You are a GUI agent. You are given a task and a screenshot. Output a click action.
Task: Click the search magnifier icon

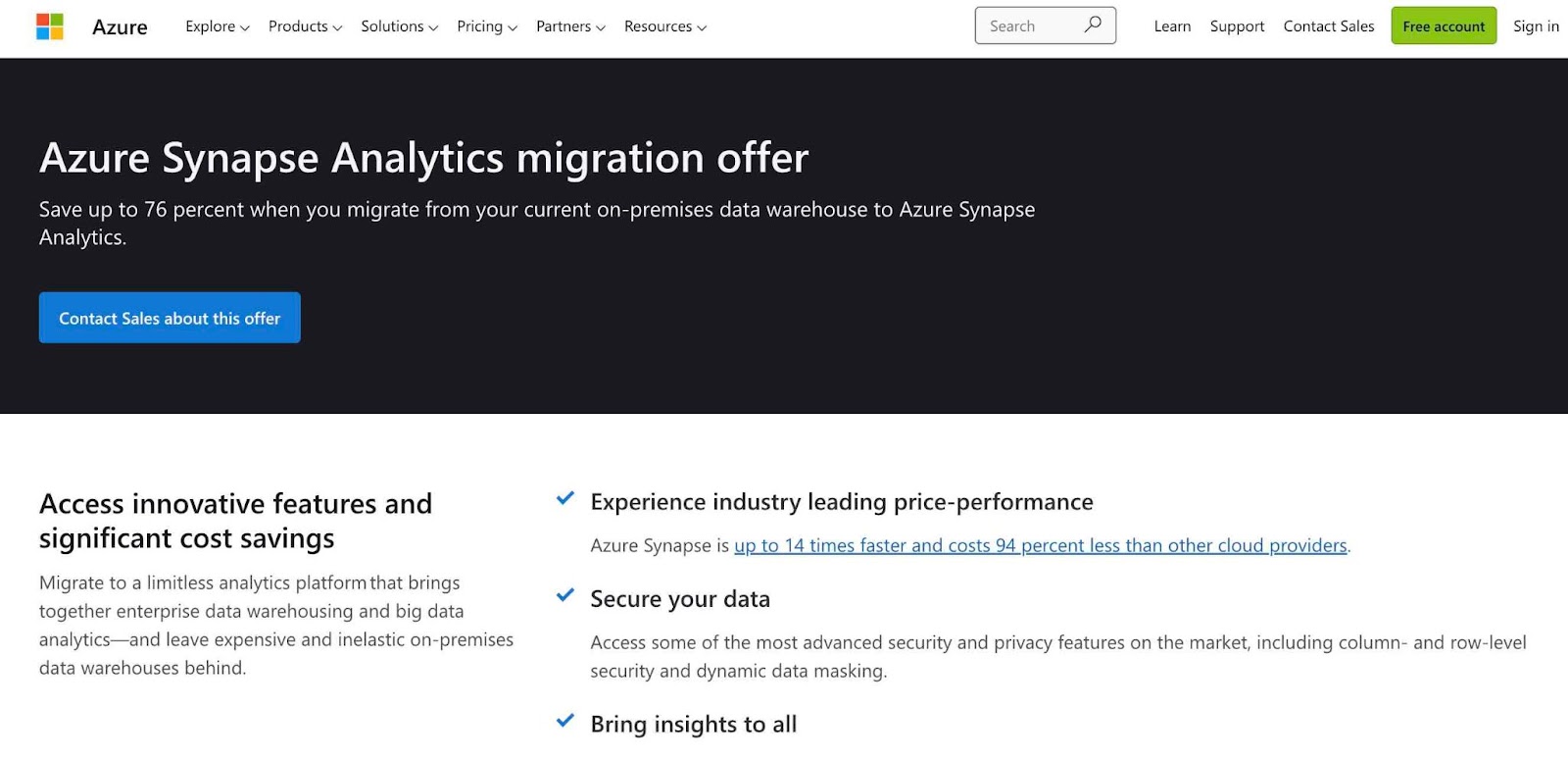pos(1093,25)
